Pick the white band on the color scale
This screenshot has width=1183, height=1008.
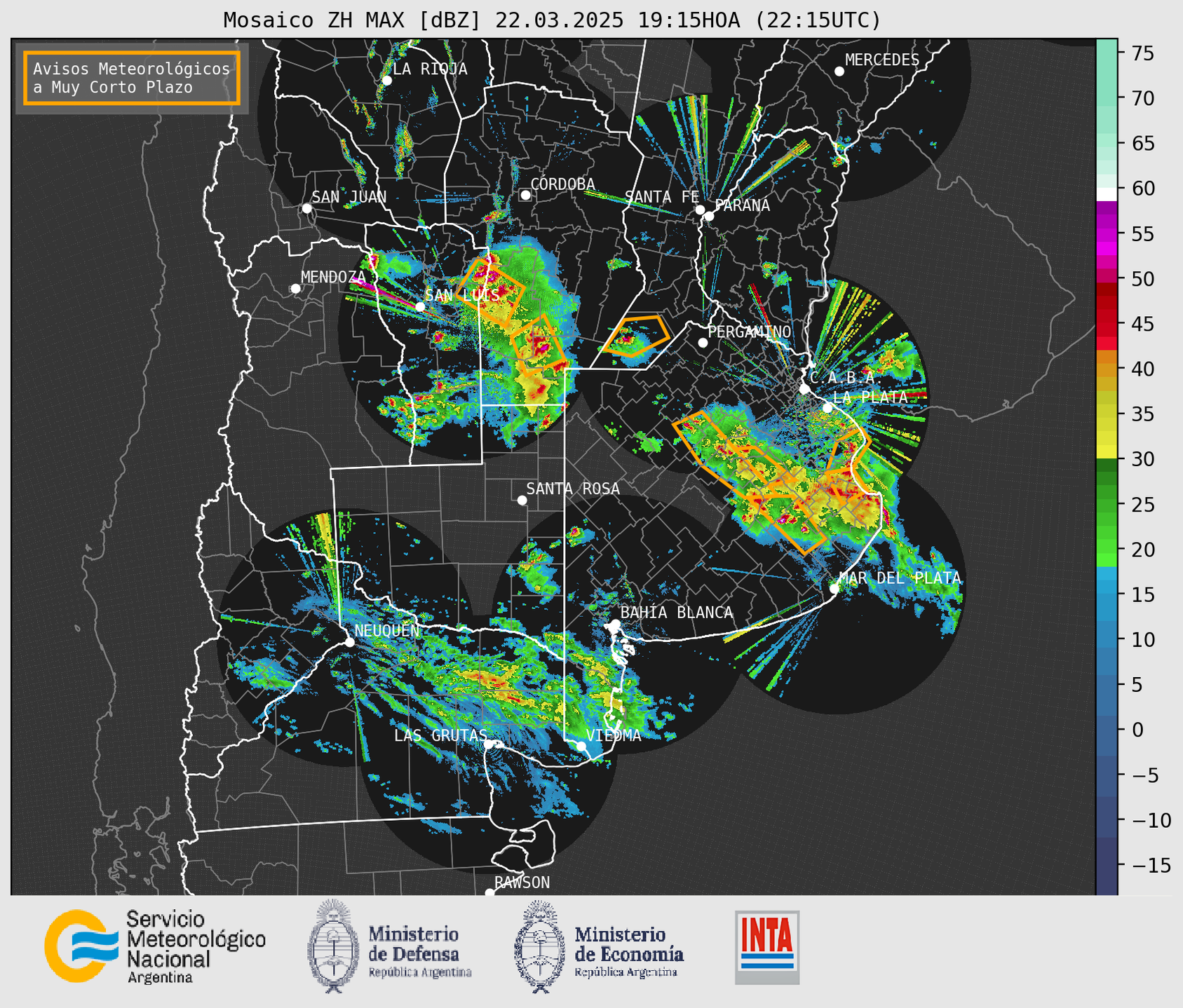[1107, 193]
